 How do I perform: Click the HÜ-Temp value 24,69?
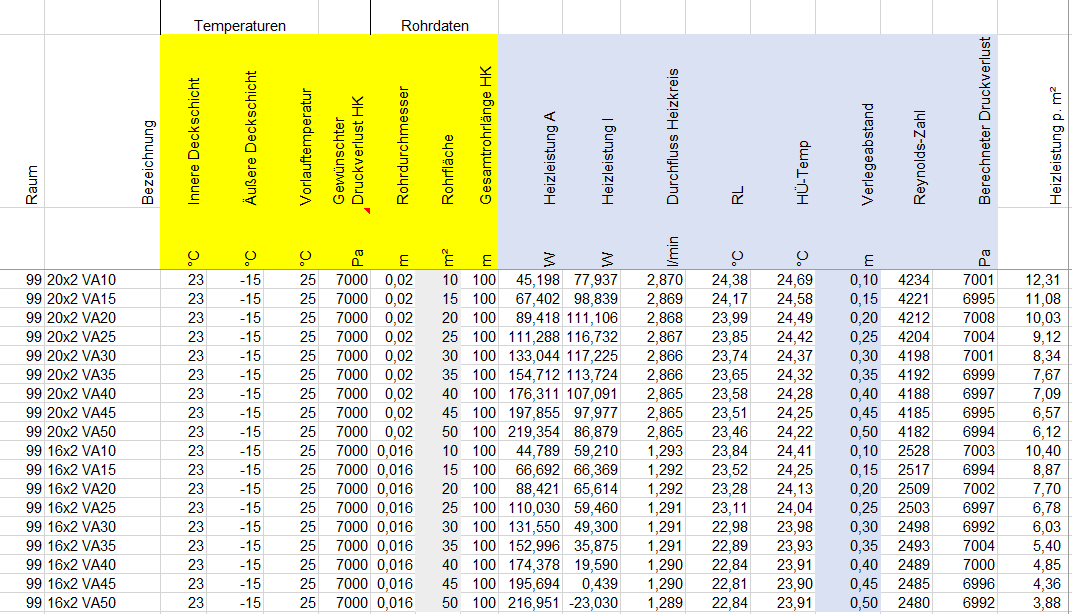783,280
